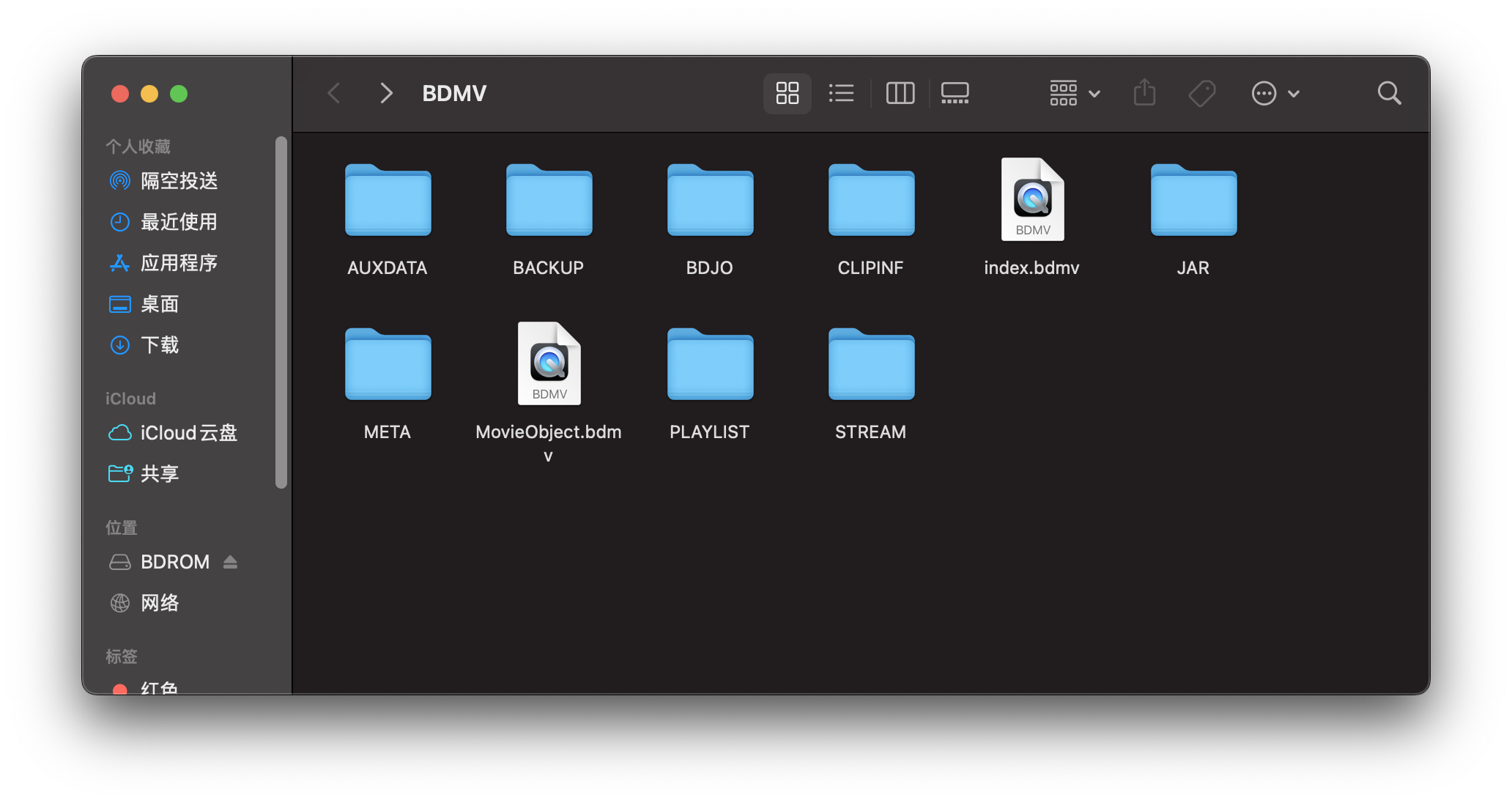Open the group-by options dropdown
This screenshot has height=803, width=1512.
1074,93
